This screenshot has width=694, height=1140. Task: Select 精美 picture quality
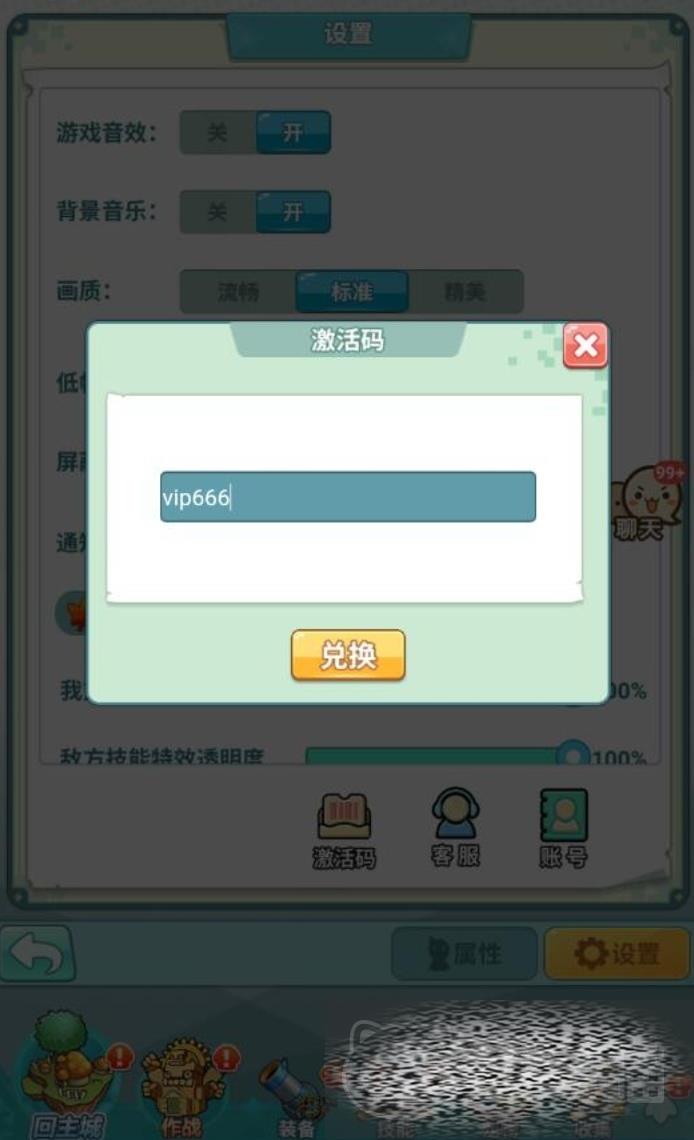click(x=465, y=292)
